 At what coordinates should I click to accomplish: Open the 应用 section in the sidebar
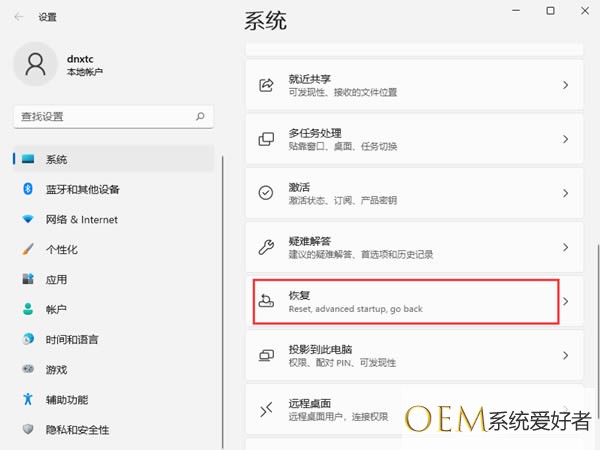56,279
